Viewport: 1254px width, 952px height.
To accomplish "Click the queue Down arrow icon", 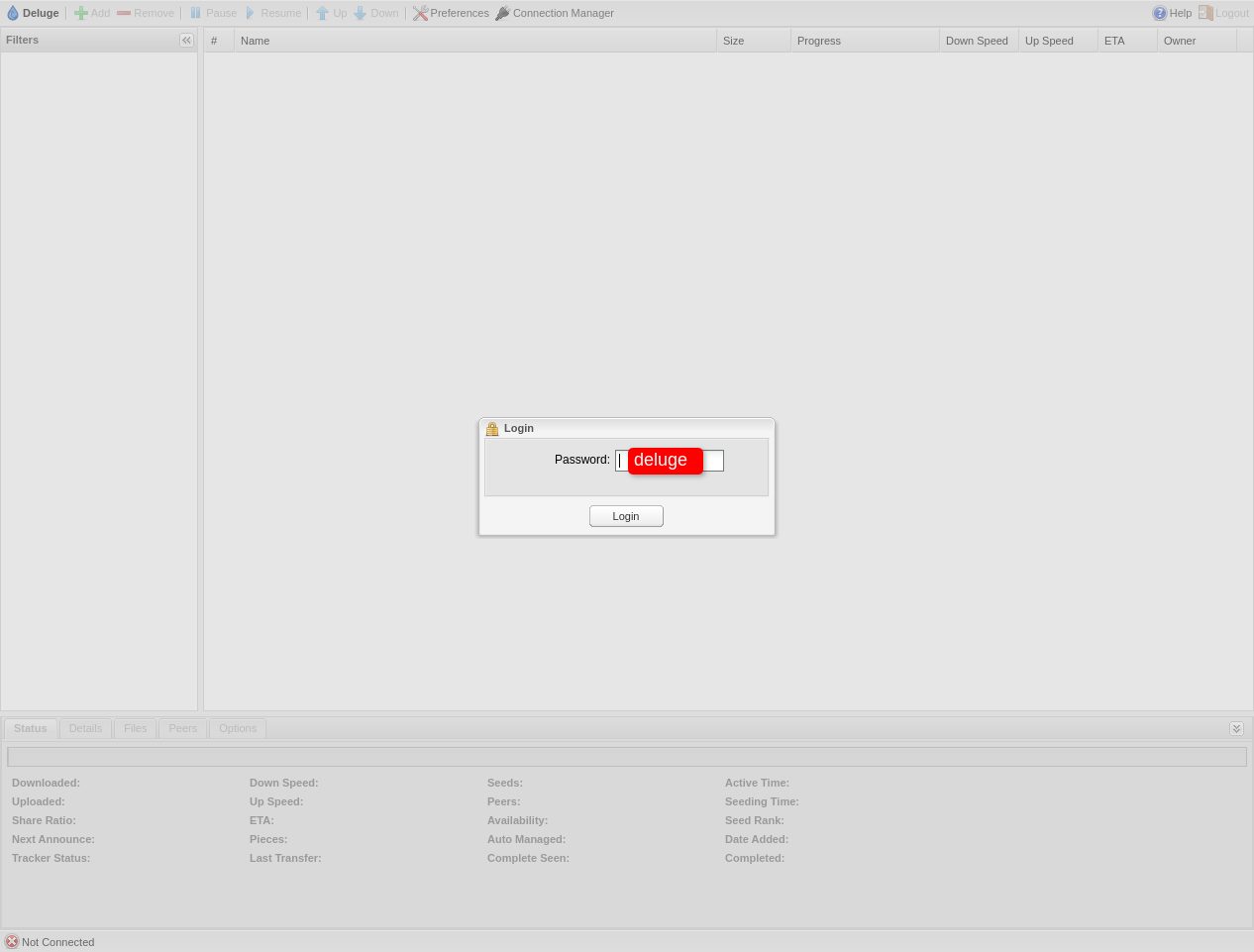I will (x=361, y=13).
